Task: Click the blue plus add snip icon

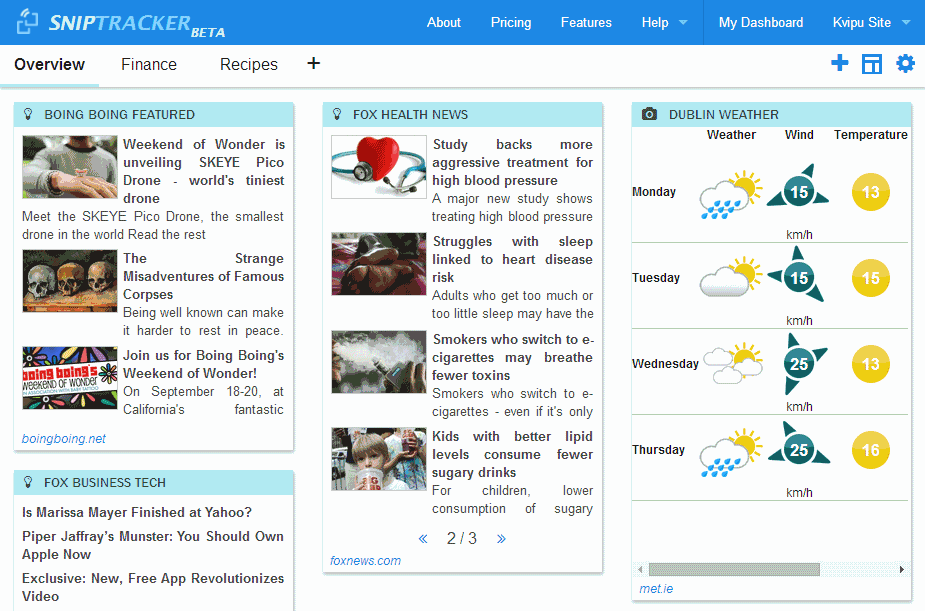Action: click(839, 63)
